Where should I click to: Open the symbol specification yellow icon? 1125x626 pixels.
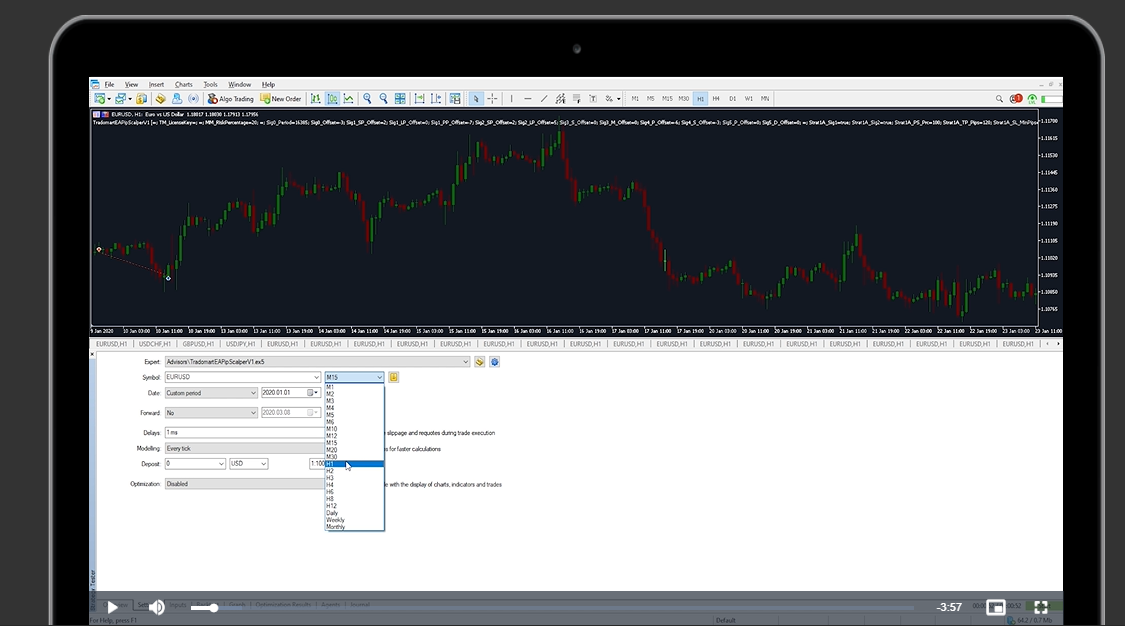(x=394, y=377)
